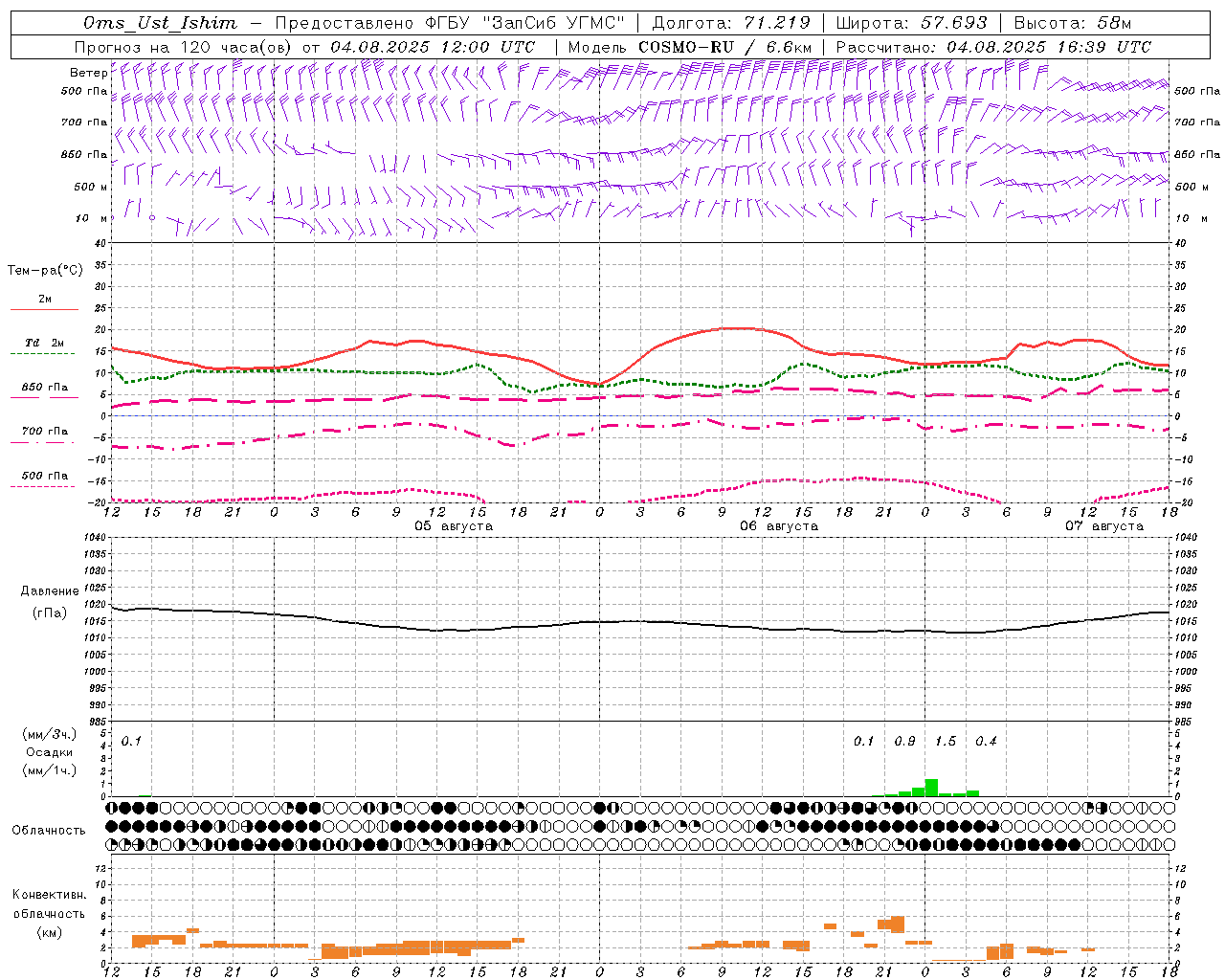This screenshot has height=980, width=1225.
Task: Click 40 on the left temperature axis
Action: pyautogui.click(x=100, y=243)
